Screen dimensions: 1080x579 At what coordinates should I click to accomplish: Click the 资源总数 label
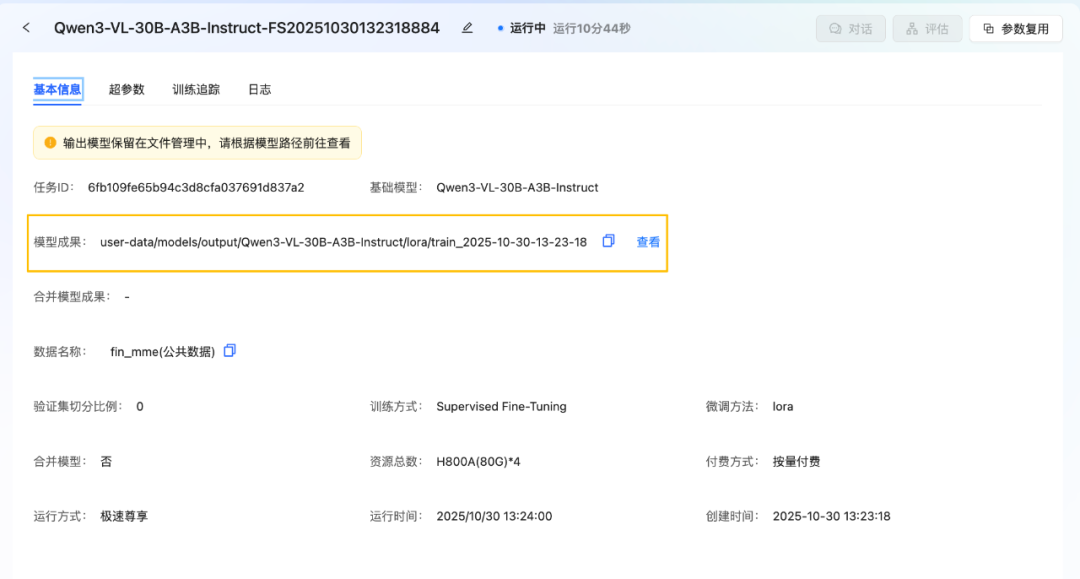tap(396, 461)
